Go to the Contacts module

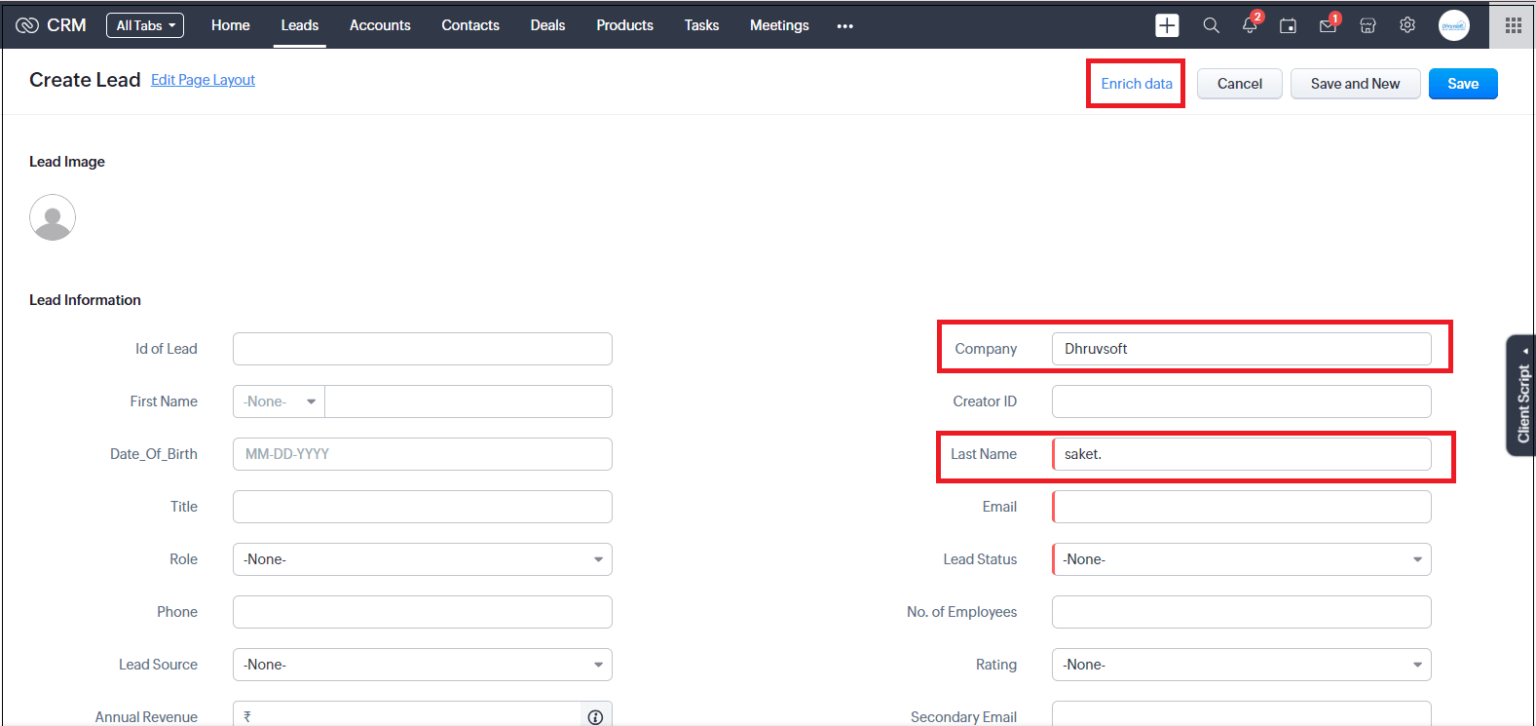point(470,25)
